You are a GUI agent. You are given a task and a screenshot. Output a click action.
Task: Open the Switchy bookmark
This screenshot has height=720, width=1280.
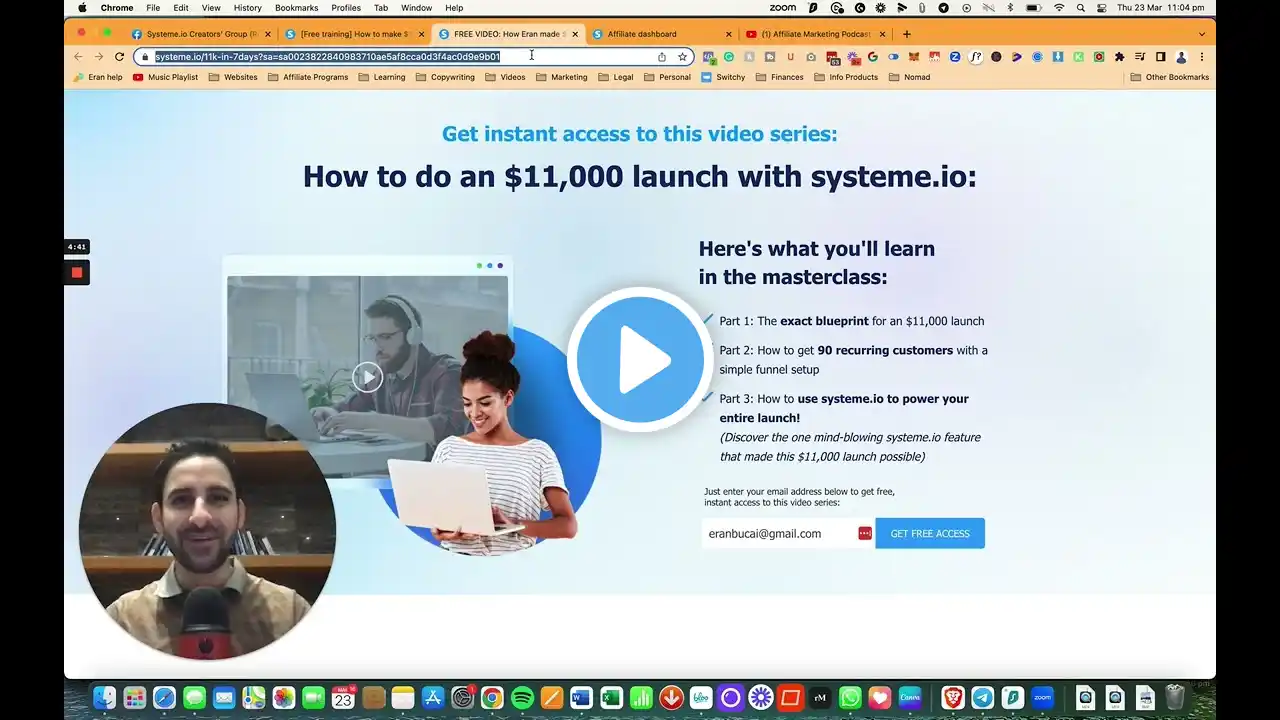(723, 77)
